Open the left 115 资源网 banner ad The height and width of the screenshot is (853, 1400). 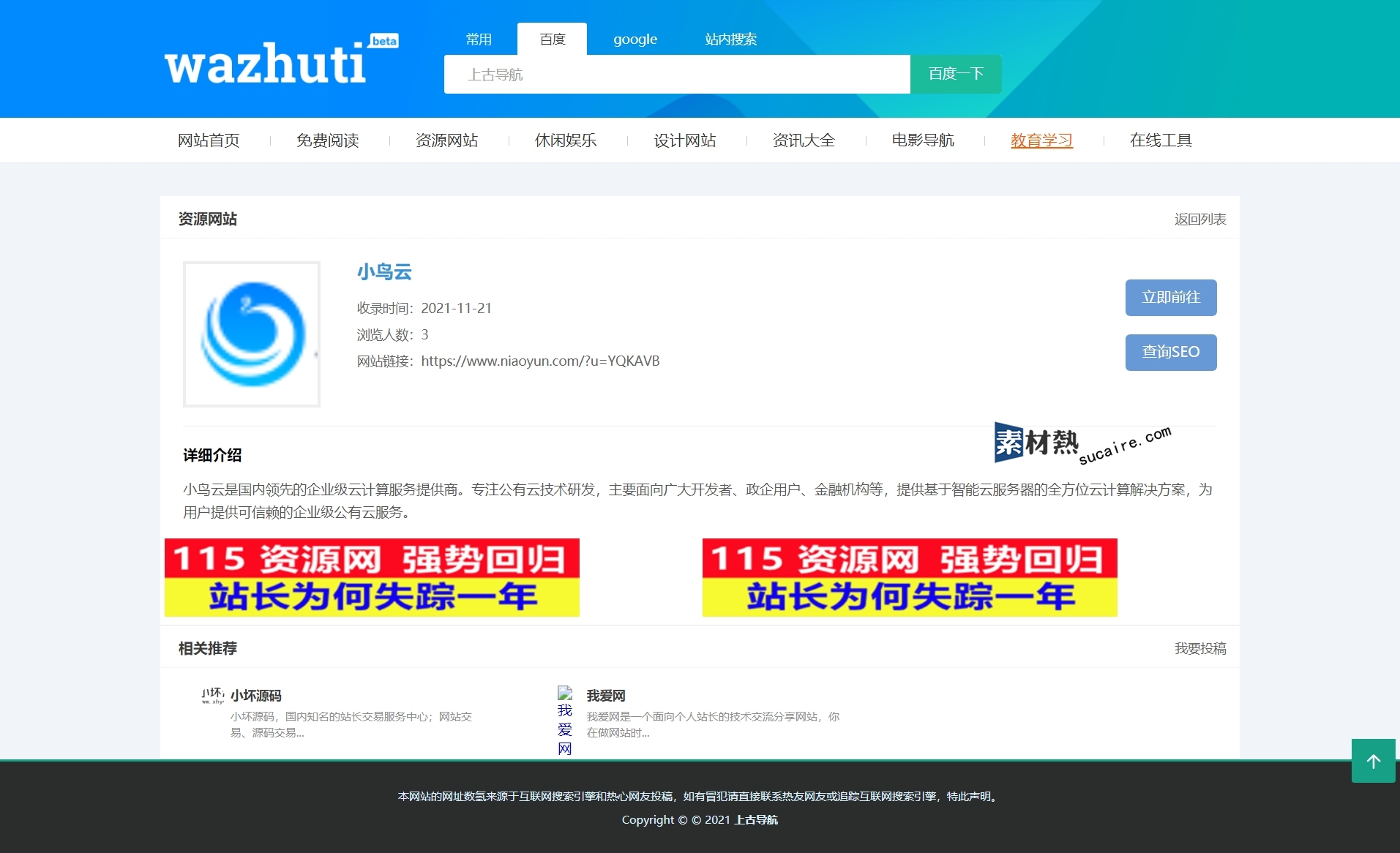point(372,578)
